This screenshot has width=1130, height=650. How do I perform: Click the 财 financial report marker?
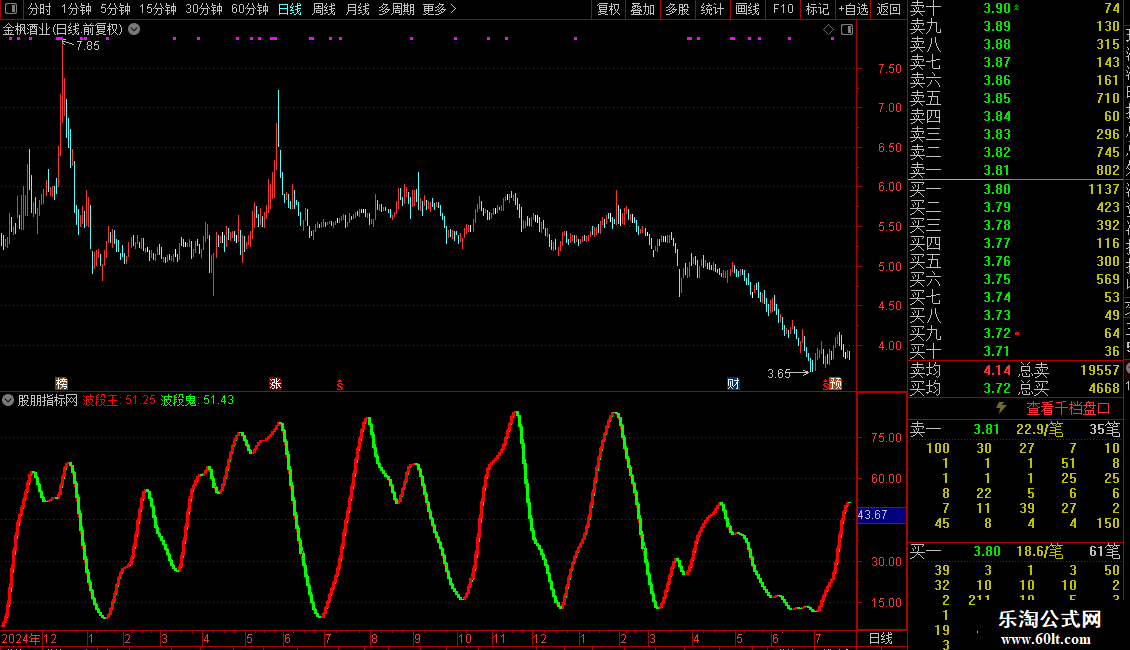point(733,384)
